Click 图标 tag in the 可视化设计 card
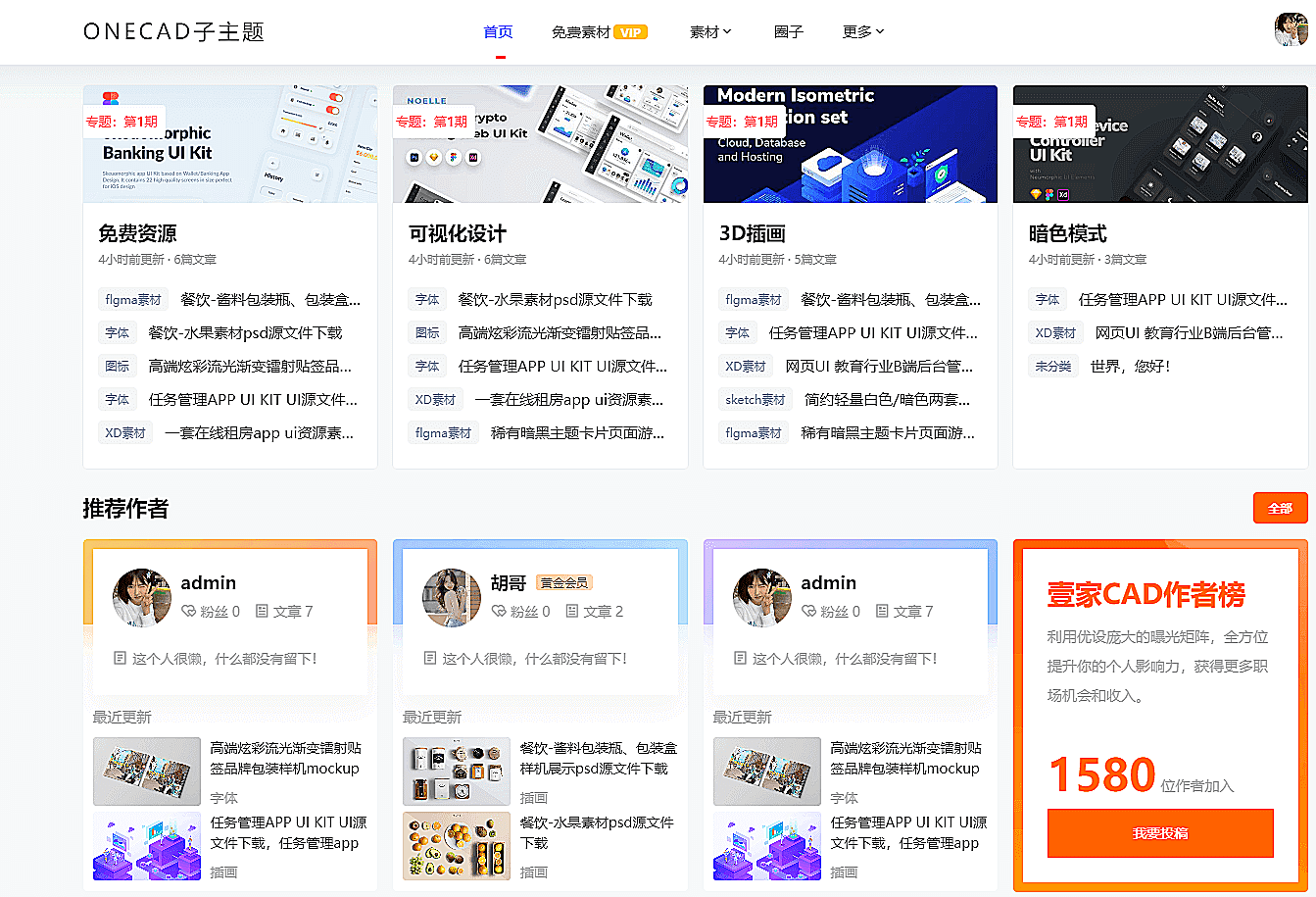Image resolution: width=1316 pixels, height=897 pixels. click(x=428, y=333)
